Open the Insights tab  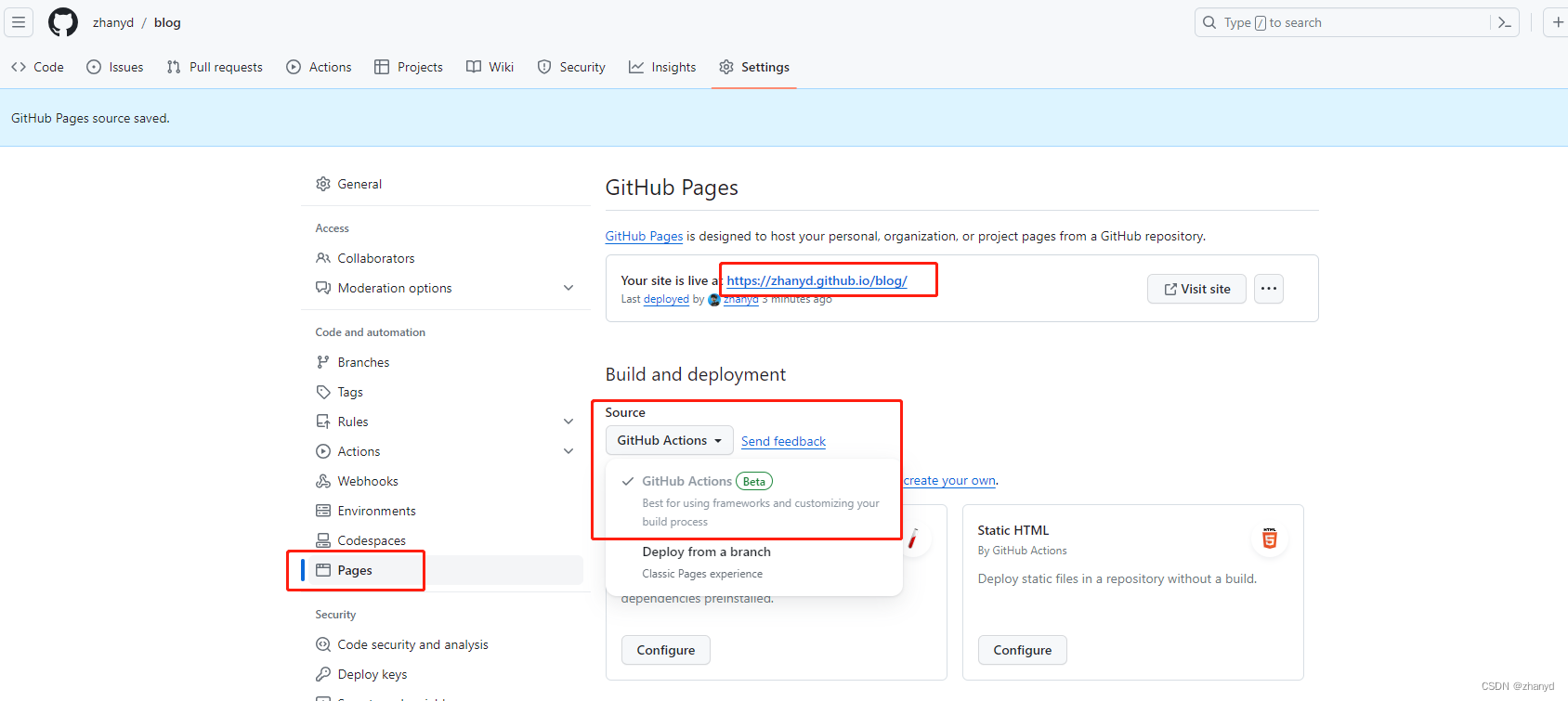pyautogui.click(x=662, y=67)
